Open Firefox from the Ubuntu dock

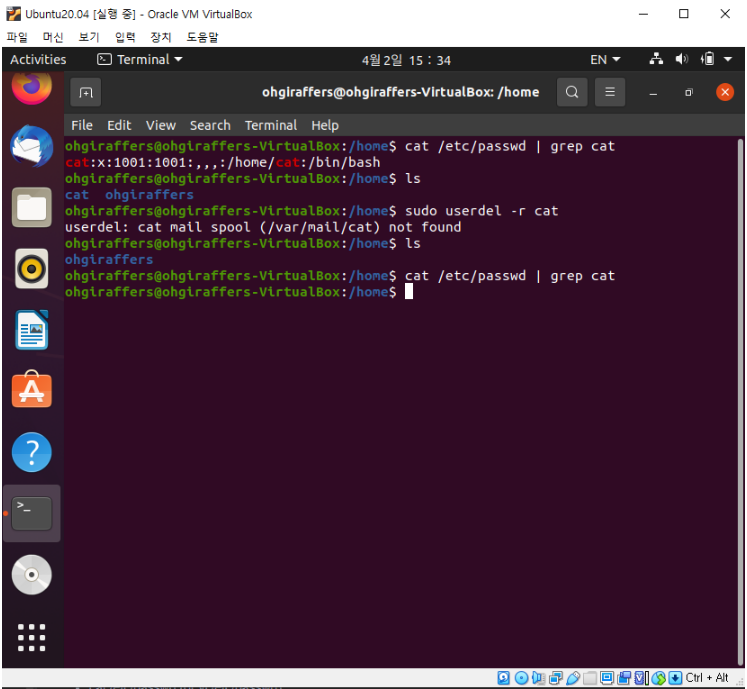coord(31,87)
